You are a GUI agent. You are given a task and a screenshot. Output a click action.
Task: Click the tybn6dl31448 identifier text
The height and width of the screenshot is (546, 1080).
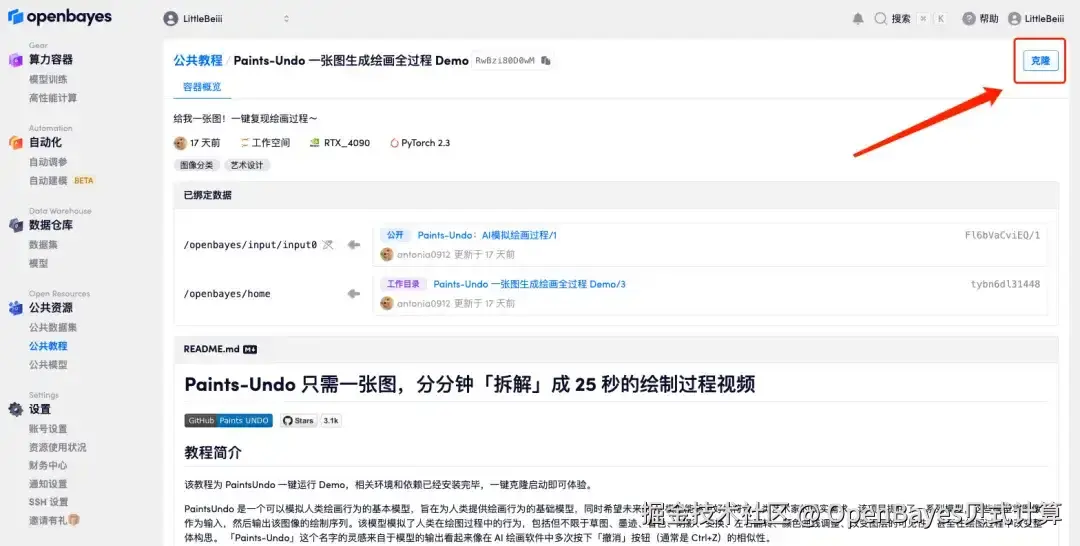[1005, 284]
